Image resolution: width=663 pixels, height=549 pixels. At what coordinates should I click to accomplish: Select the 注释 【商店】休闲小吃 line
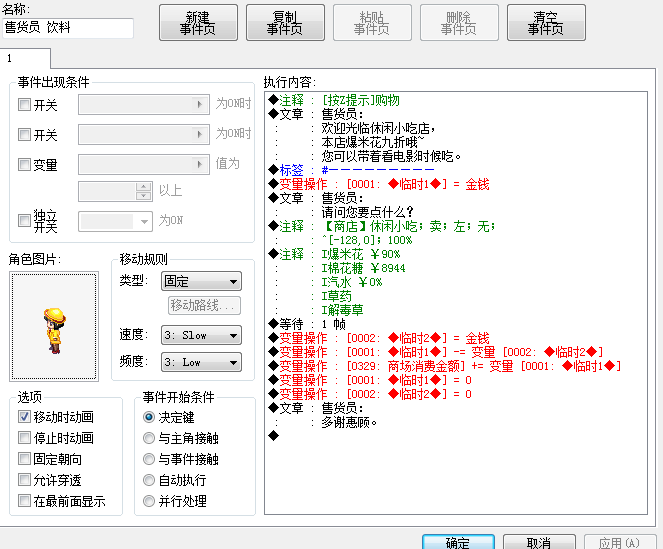(x=456, y=226)
